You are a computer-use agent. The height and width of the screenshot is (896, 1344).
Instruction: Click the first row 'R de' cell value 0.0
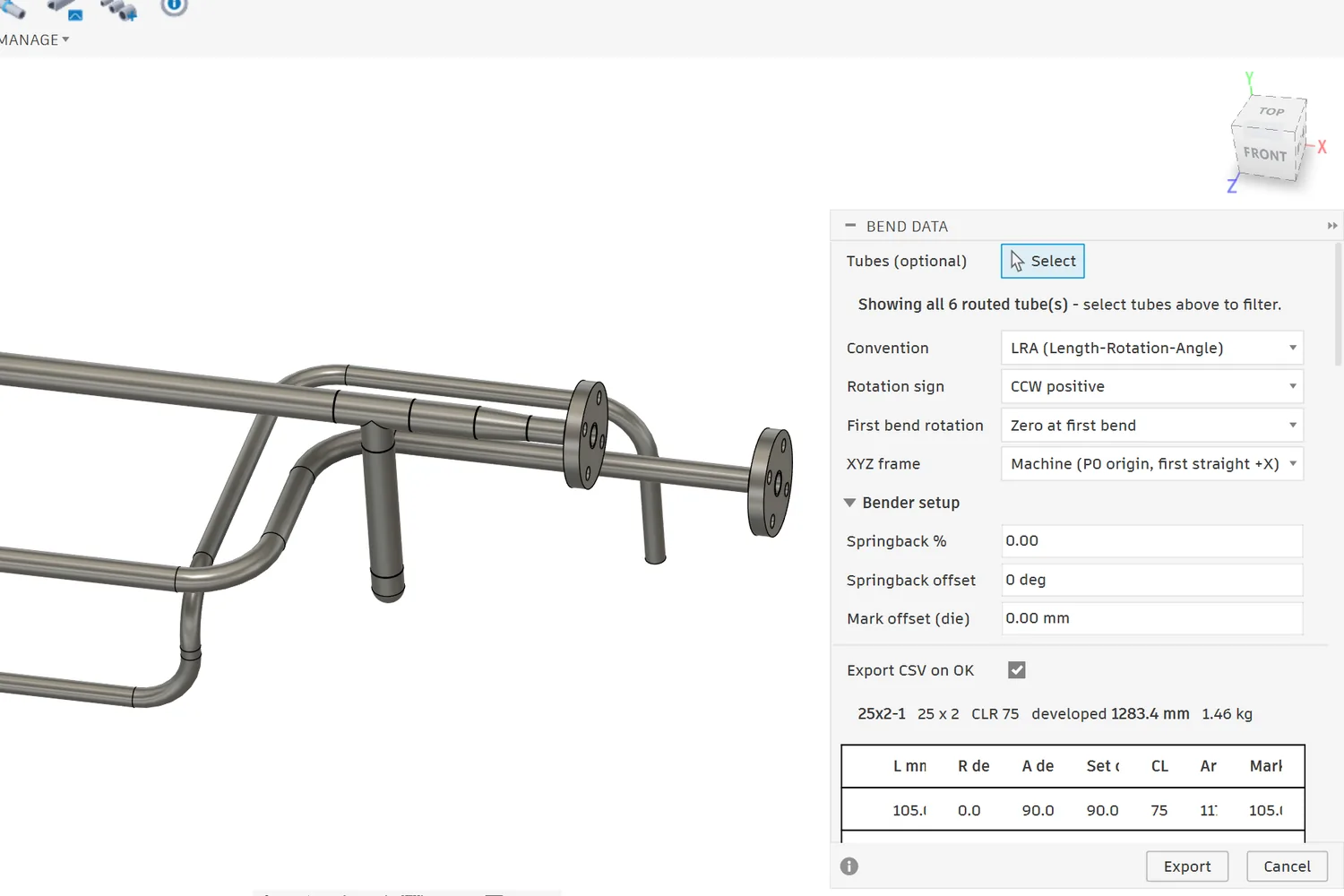point(969,810)
